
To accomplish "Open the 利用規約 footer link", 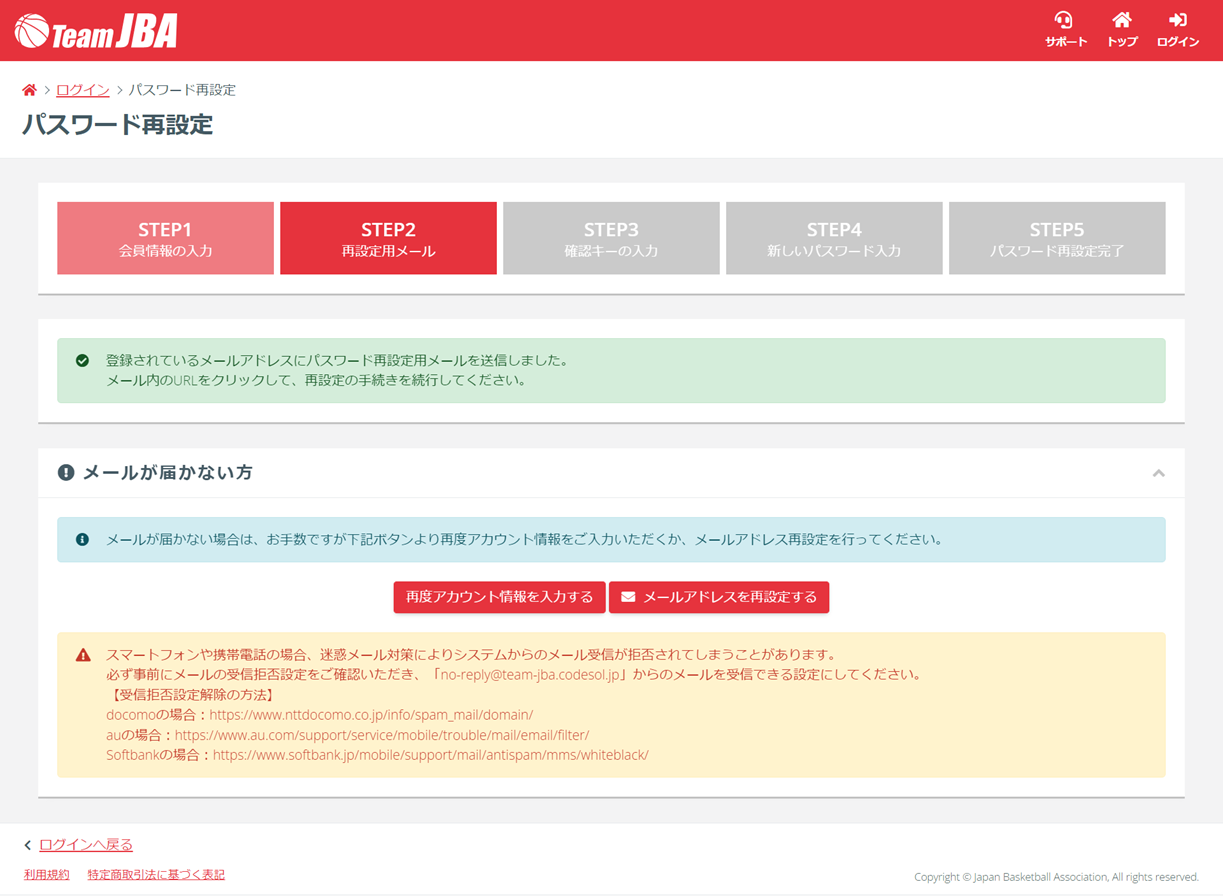I will pos(47,875).
